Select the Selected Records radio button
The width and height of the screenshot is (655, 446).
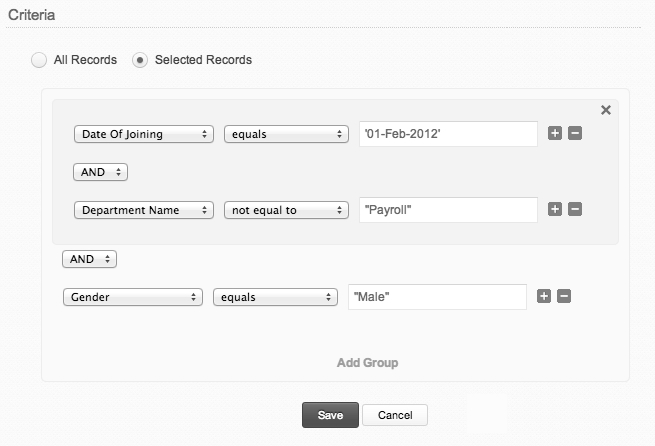tap(140, 60)
